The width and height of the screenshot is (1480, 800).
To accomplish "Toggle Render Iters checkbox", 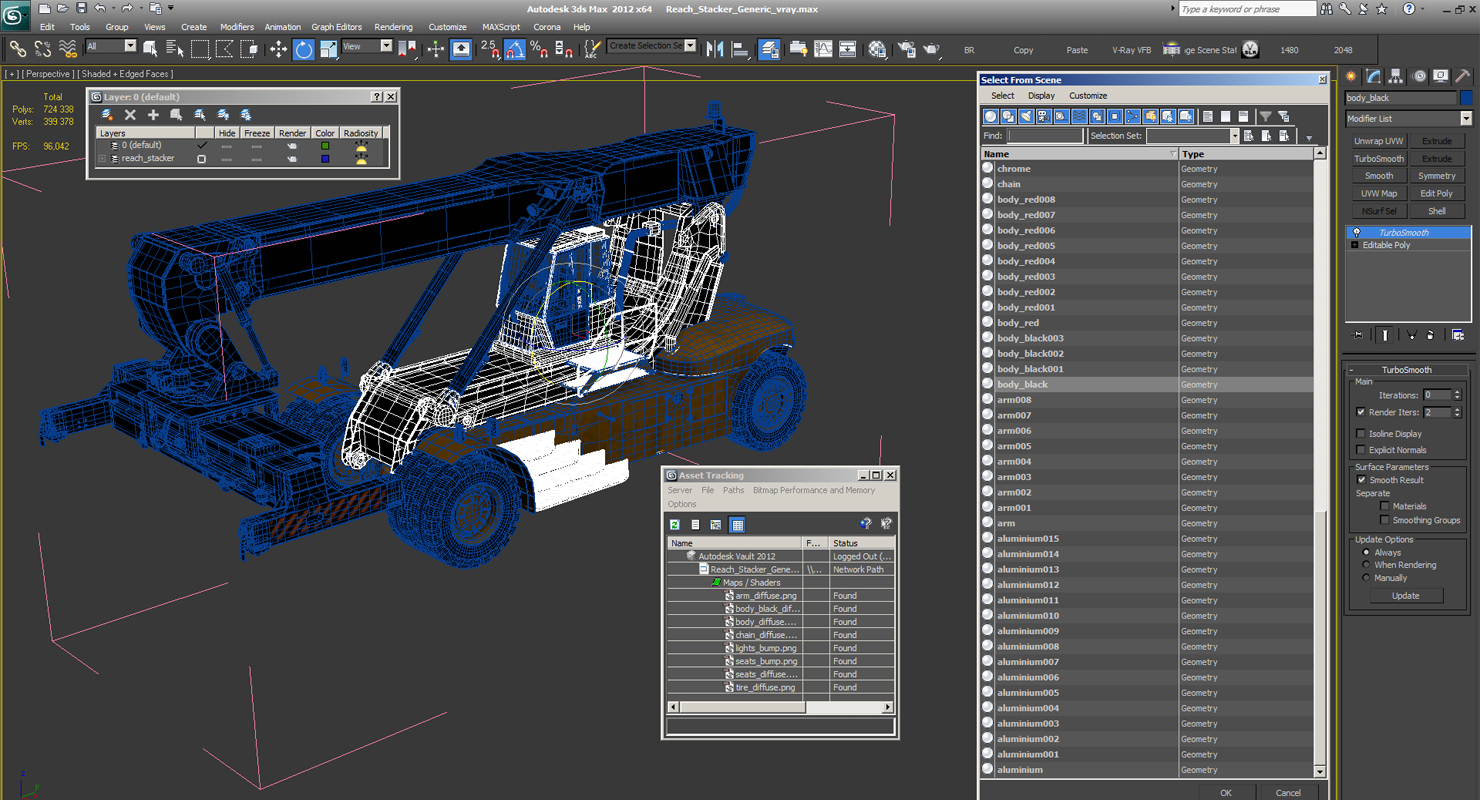I will point(1361,412).
